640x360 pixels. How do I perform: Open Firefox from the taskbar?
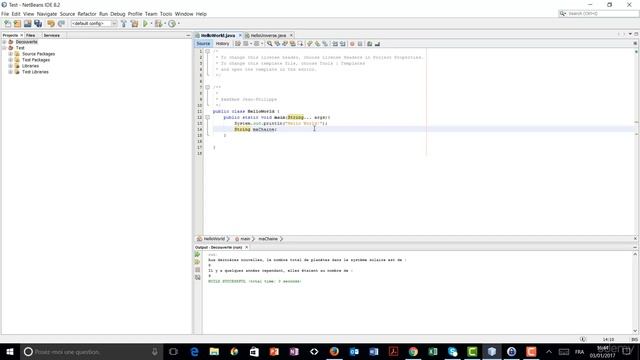coord(334,351)
